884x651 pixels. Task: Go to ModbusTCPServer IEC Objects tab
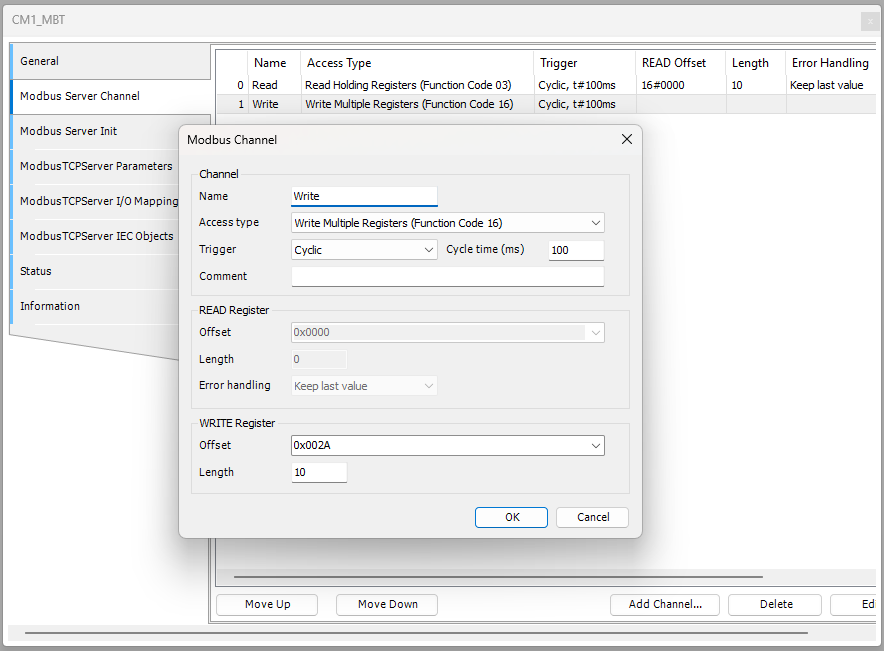(96, 236)
